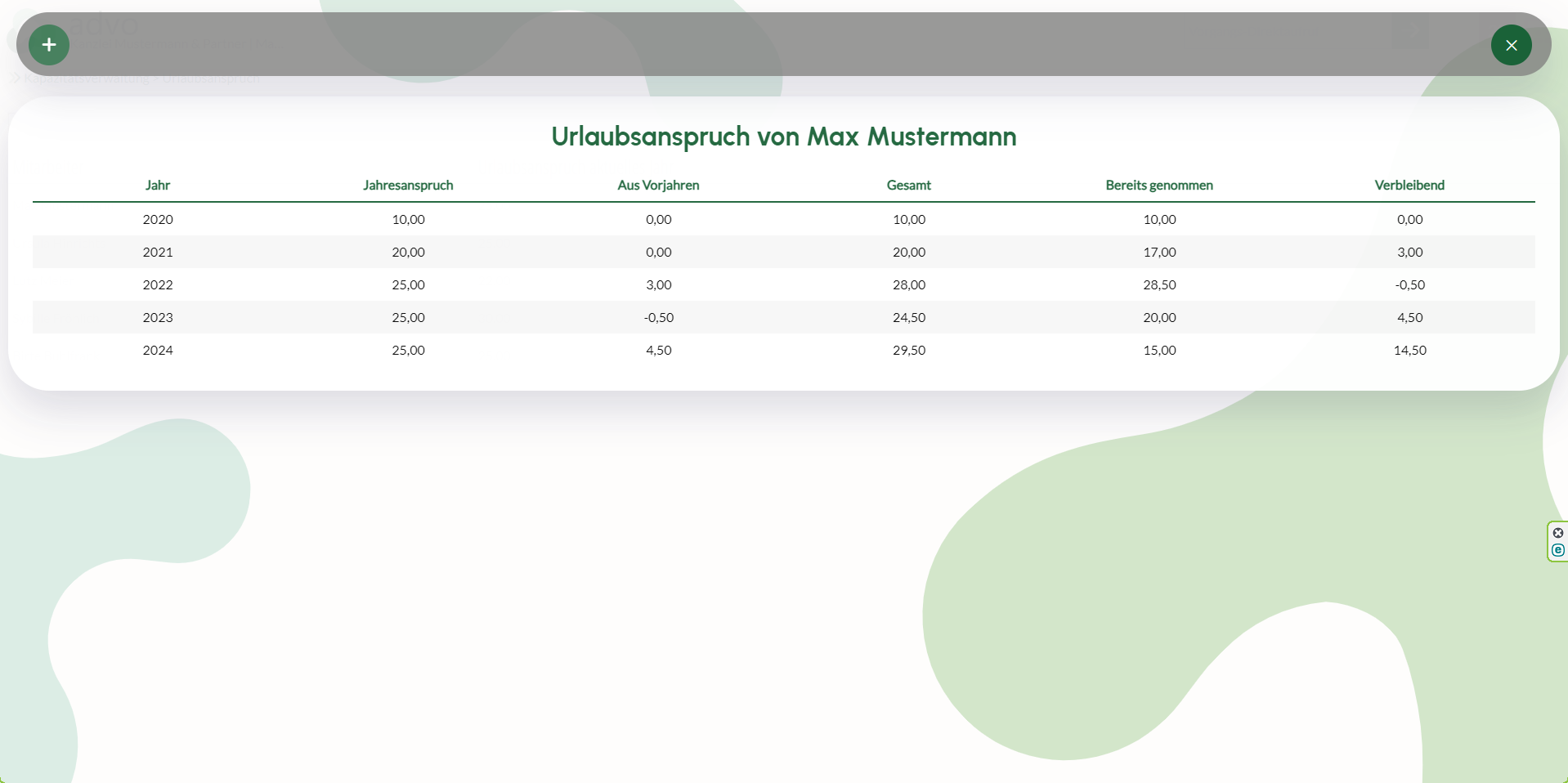Select the 2021 year row
This screenshot has height=783, width=1568.
(x=158, y=253)
